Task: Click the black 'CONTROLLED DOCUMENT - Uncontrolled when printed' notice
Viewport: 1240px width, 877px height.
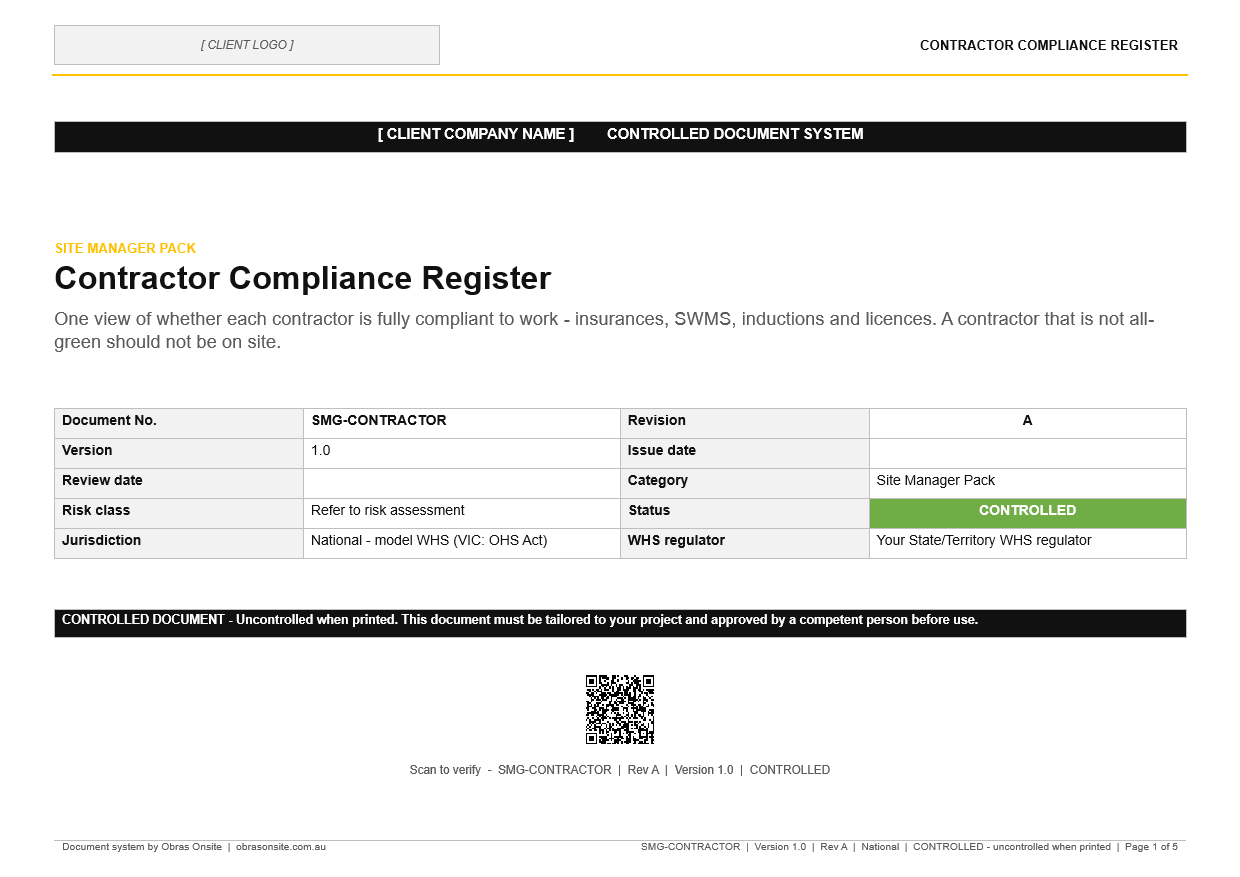Action: [x=620, y=623]
